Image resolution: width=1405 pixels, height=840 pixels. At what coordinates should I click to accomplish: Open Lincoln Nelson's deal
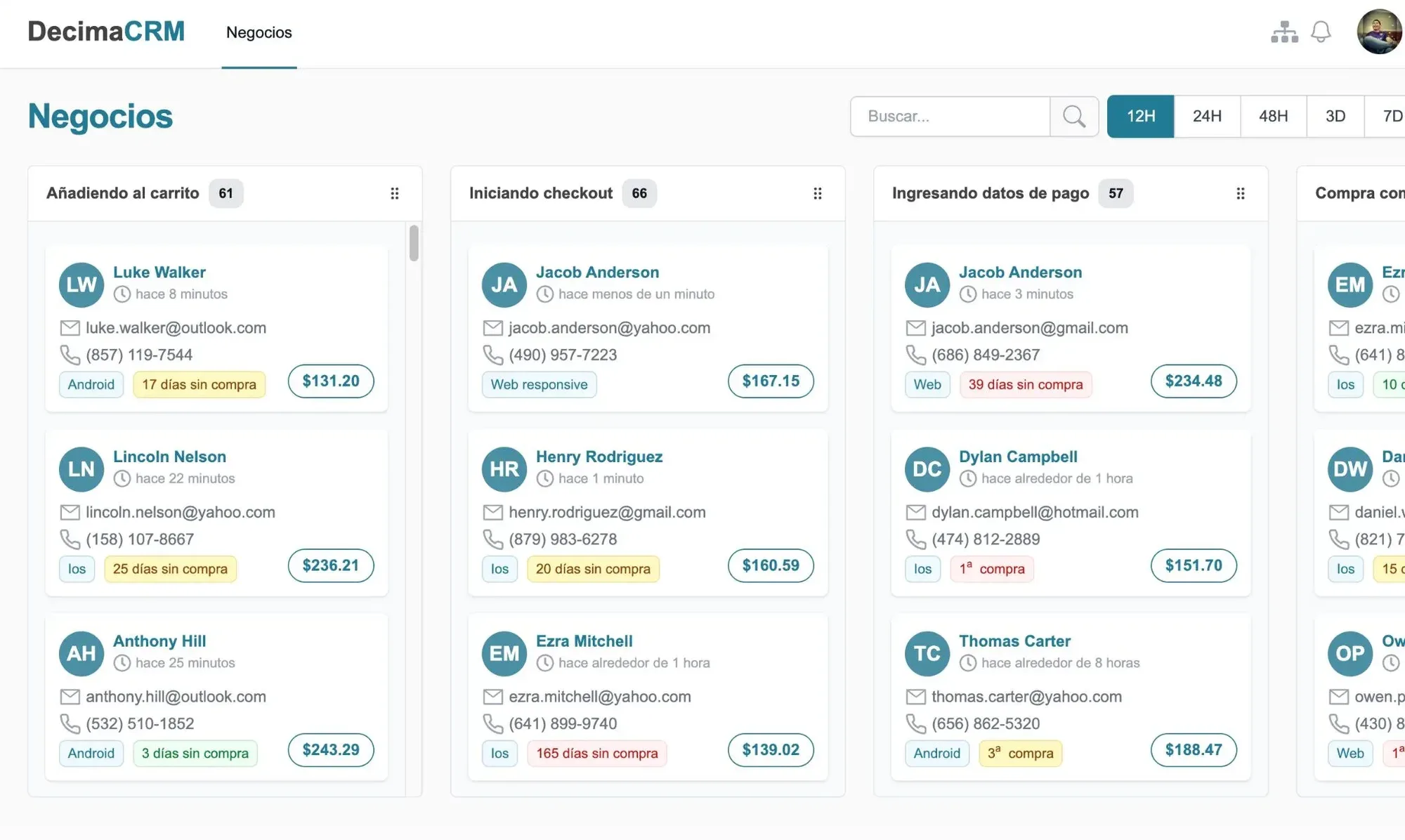(x=170, y=457)
